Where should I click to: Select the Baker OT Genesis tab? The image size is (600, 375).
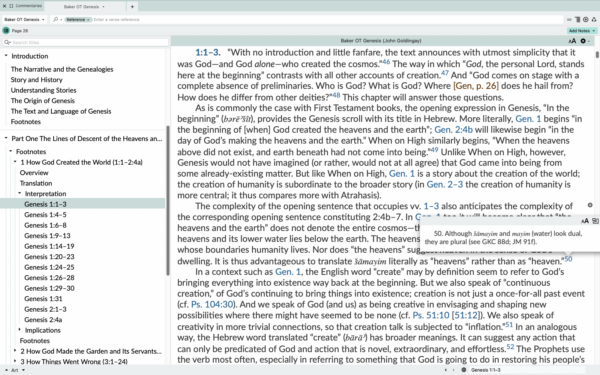84,7
